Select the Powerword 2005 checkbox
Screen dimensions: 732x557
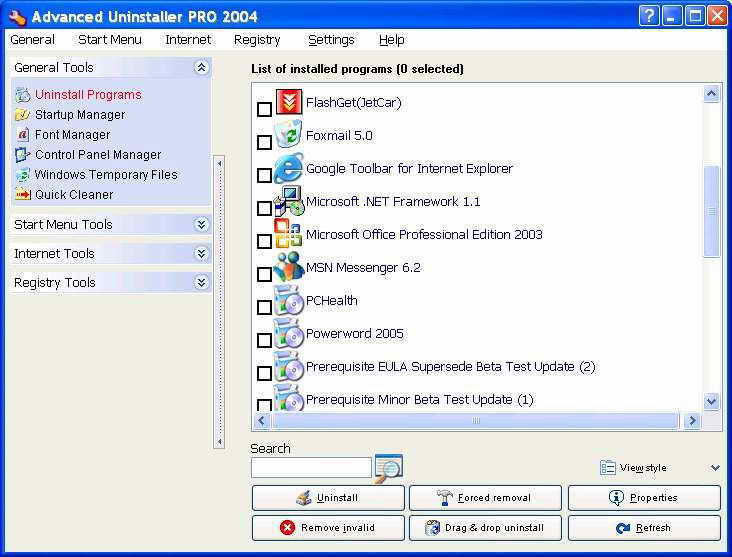[x=264, y=340]
